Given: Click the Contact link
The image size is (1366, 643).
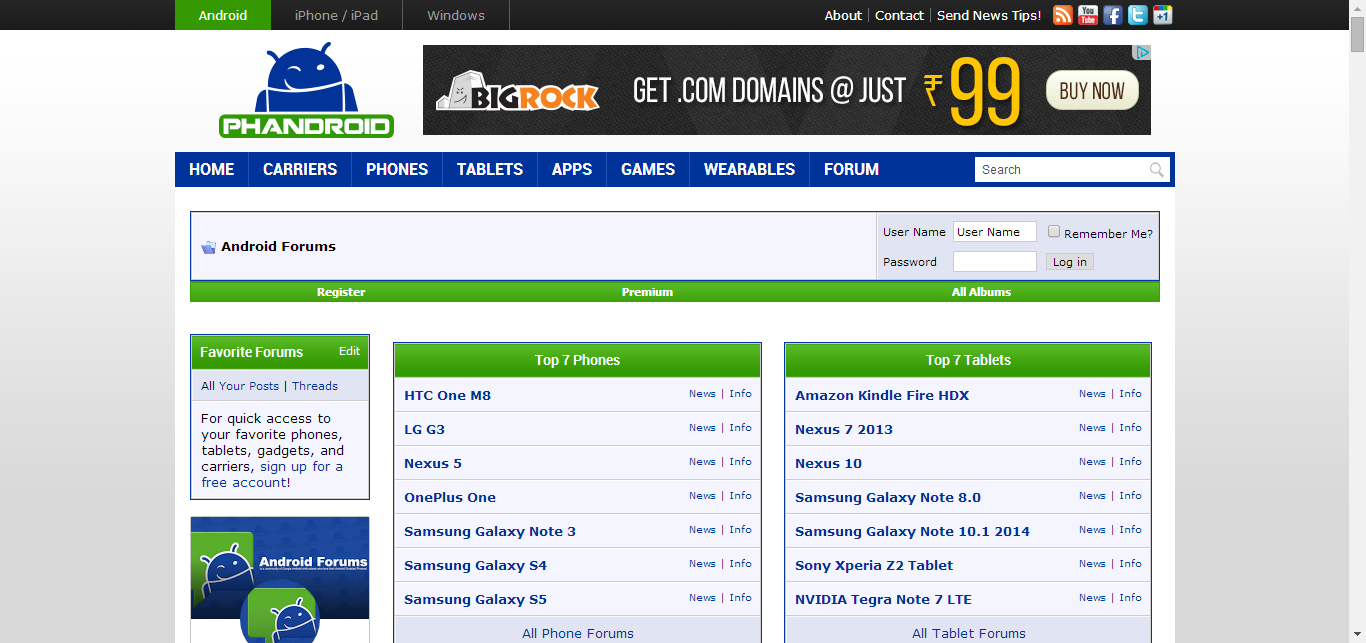Looking at the screenshot, I should [899, 15].
